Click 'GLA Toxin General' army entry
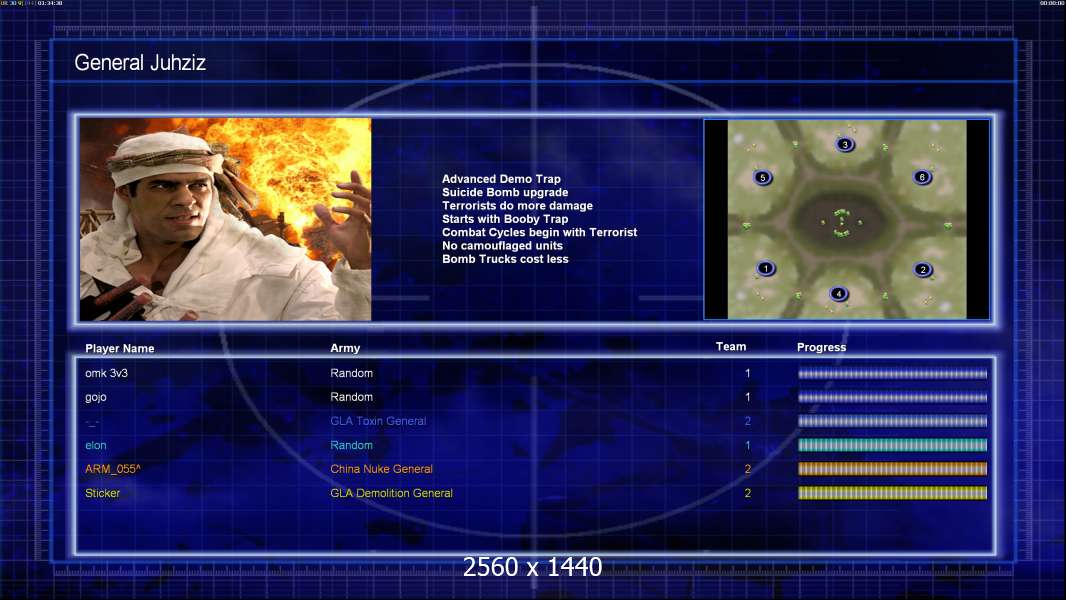This screenshot has height=600, width=1066. coord(378,421)
